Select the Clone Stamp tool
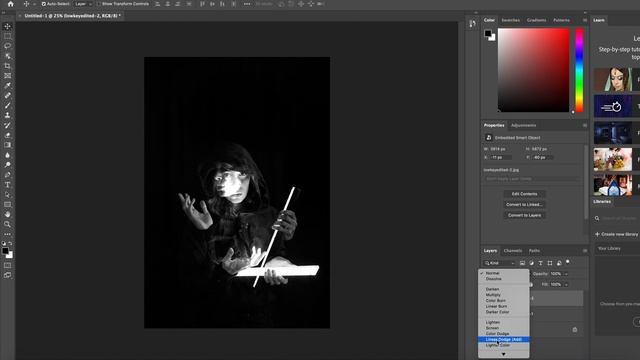 pyautogui.click(x=7, y=115)
